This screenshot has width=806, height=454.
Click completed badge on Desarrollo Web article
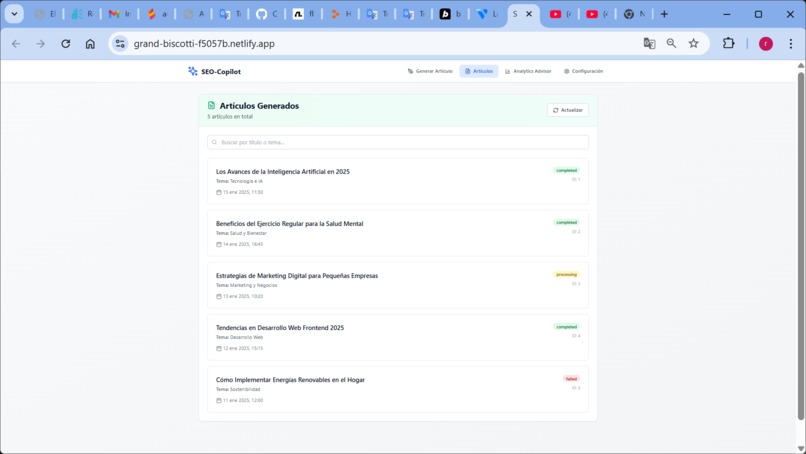coord(566,326)
